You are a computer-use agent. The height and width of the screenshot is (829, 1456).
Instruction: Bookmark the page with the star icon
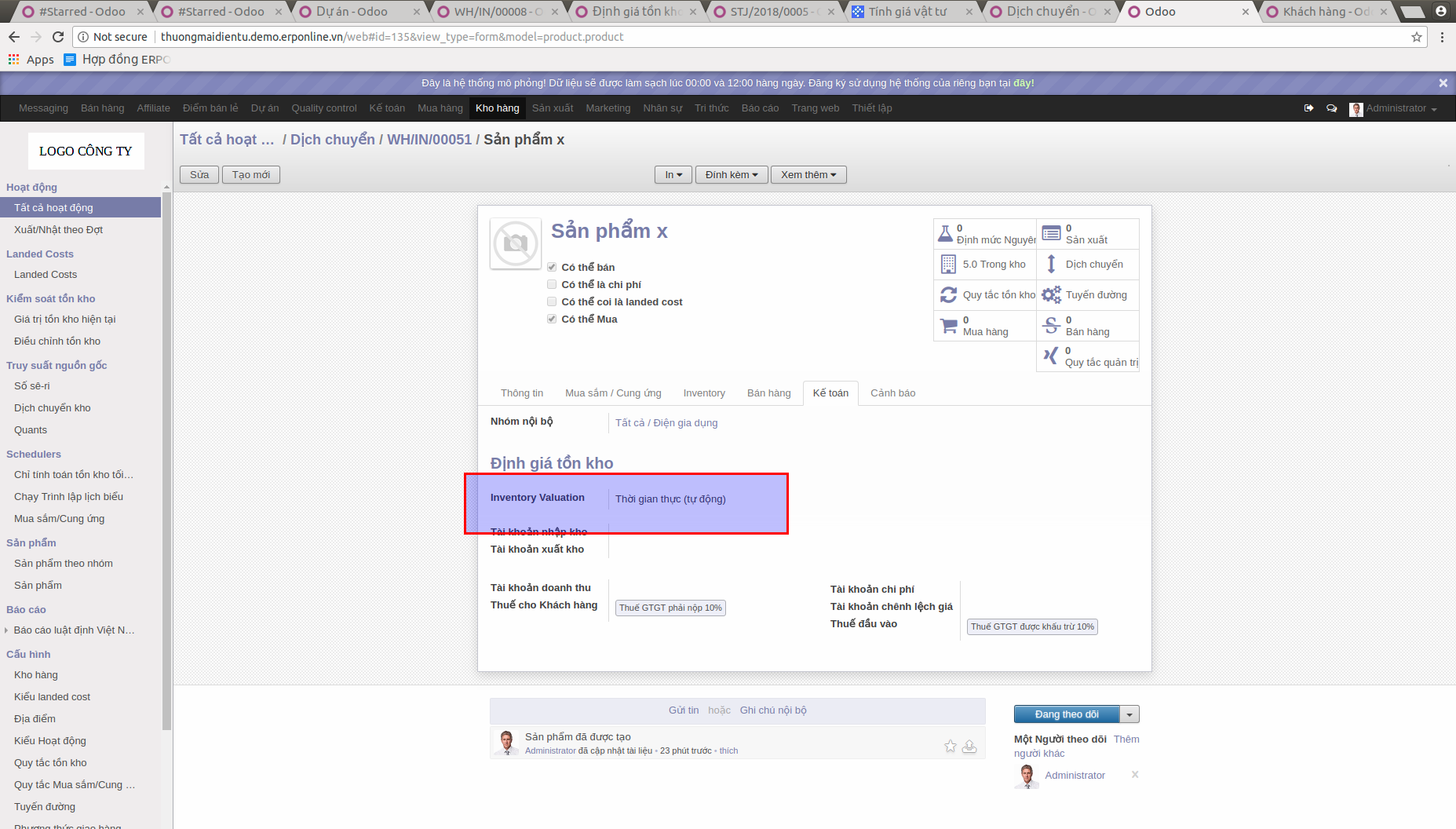[x=1416, y=37]
